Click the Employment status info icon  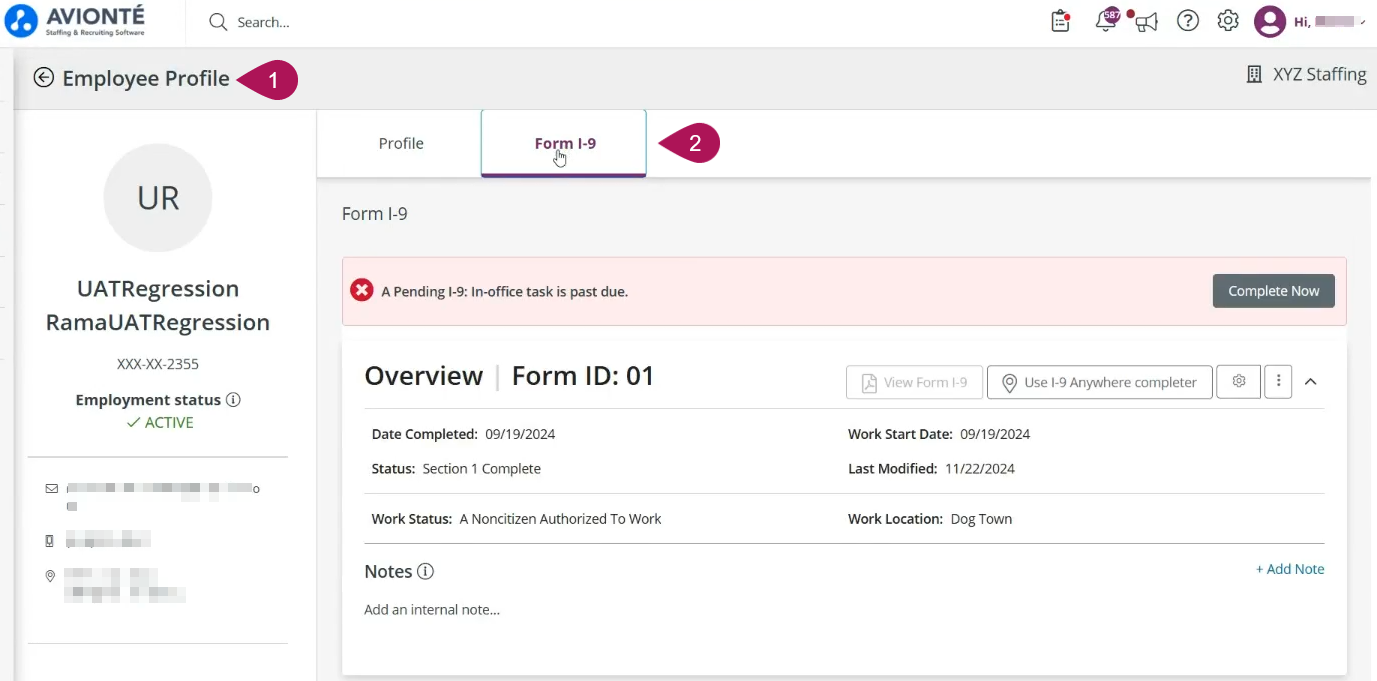[233, 400]
